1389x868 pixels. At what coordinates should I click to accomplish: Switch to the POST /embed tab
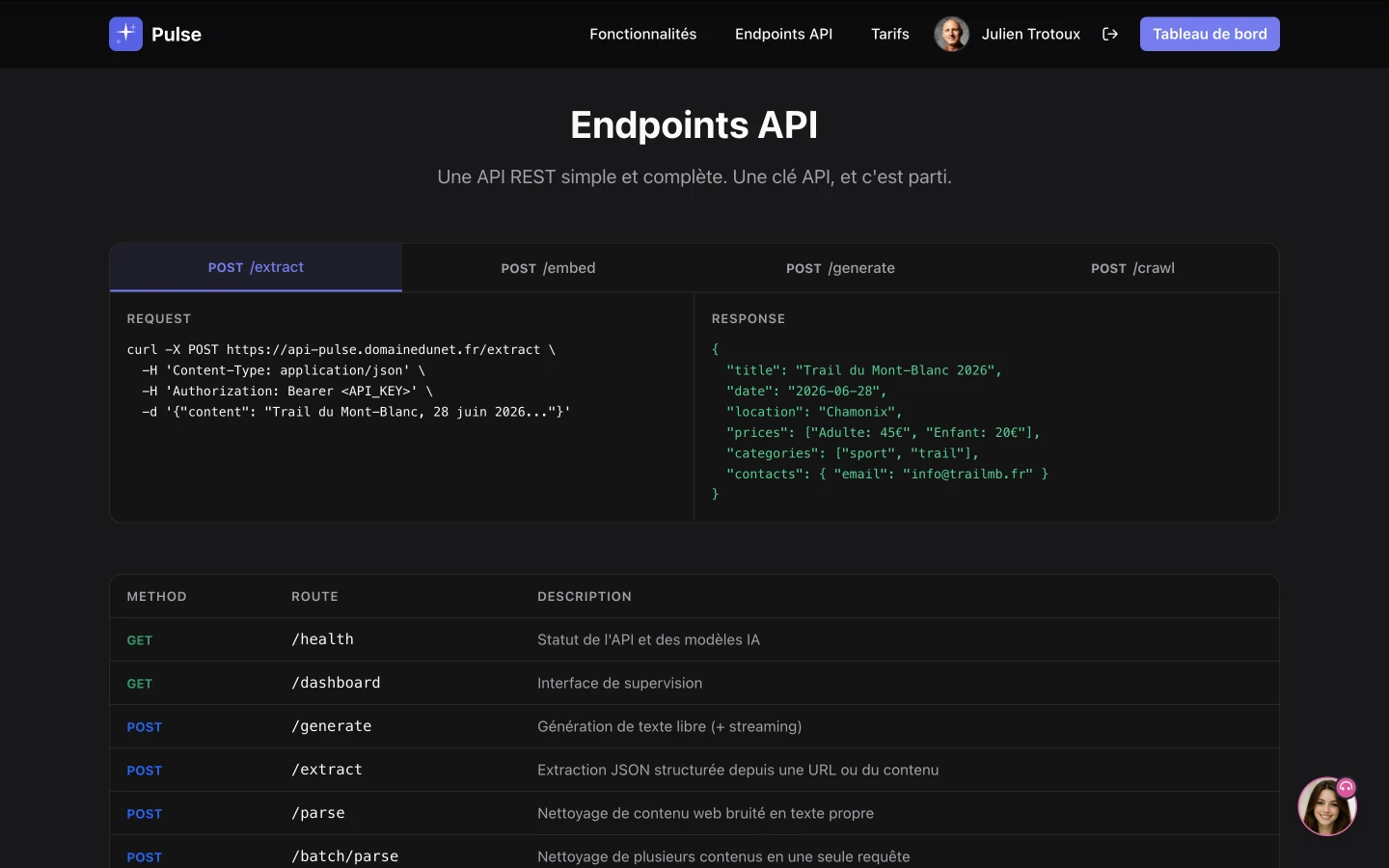[x=548, y=268]
